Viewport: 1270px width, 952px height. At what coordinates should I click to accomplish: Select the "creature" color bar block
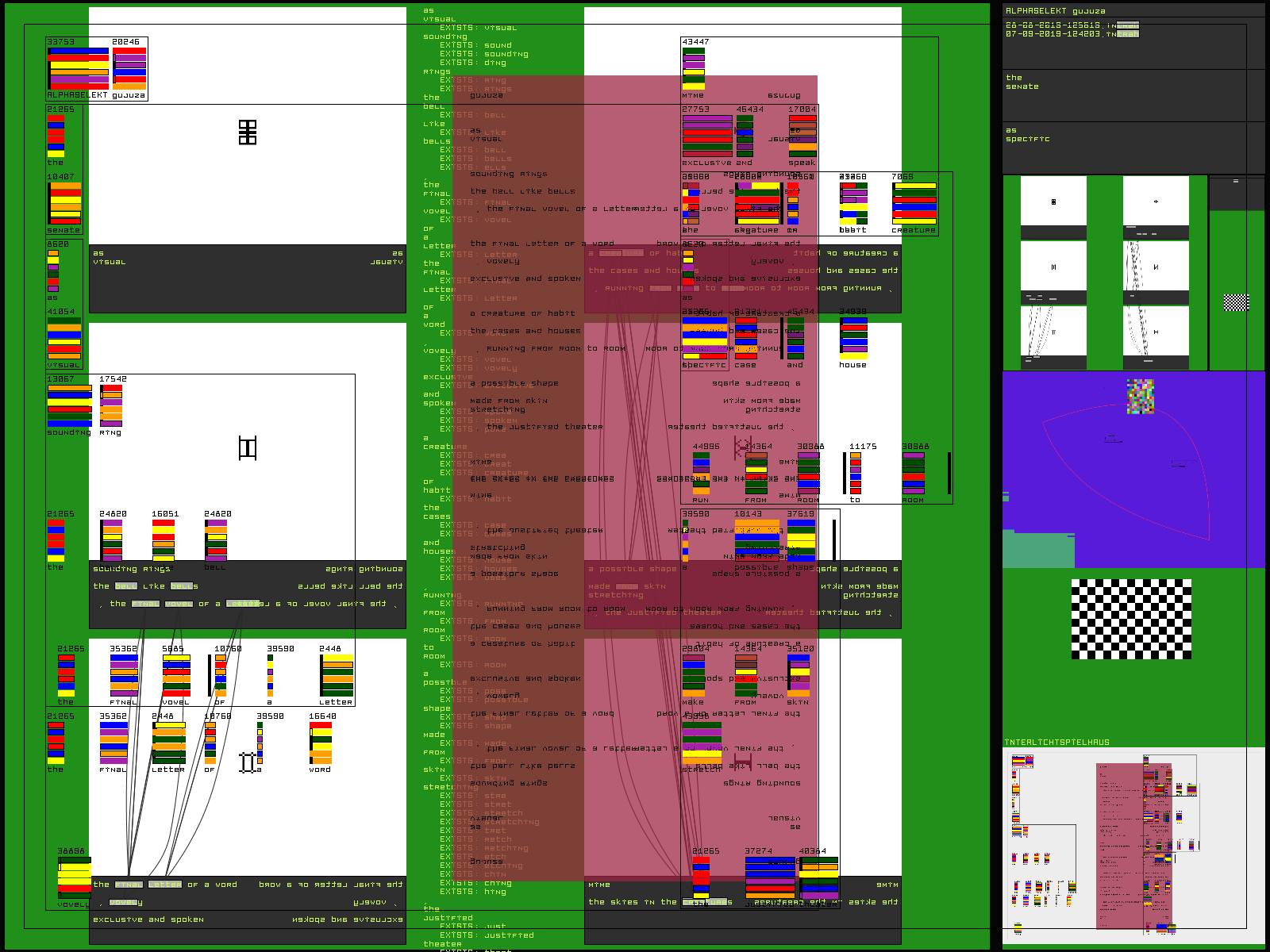pos(914,204)
